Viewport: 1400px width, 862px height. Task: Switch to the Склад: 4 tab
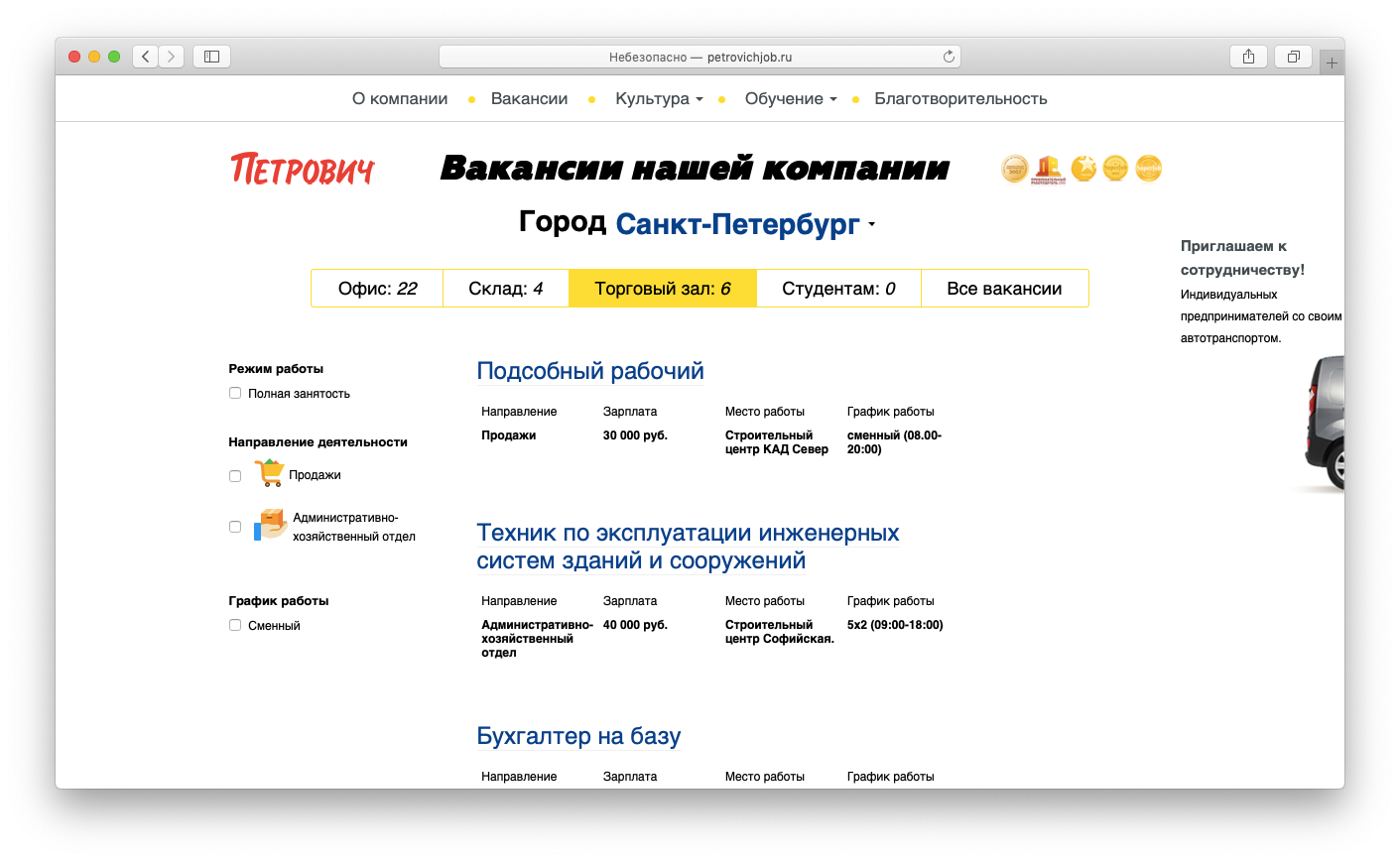click(x=506, y=289)
